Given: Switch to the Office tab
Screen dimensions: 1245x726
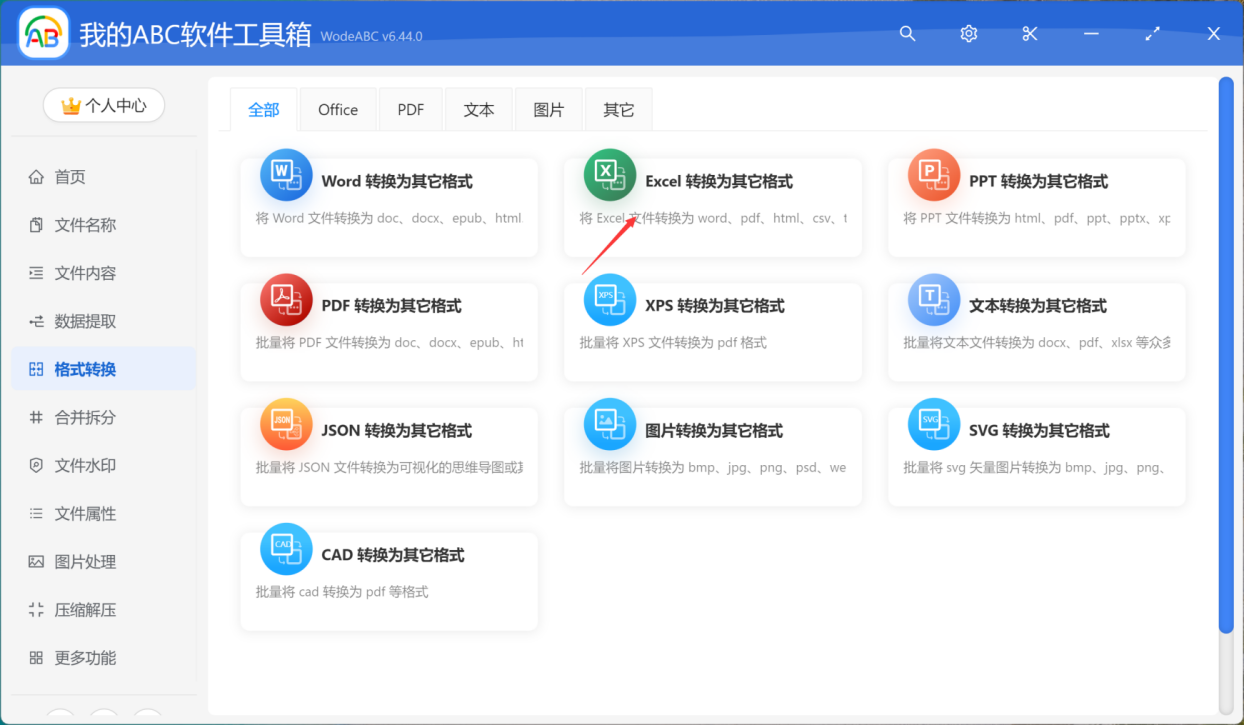Looking at the screenshot, I should [338, 109].
